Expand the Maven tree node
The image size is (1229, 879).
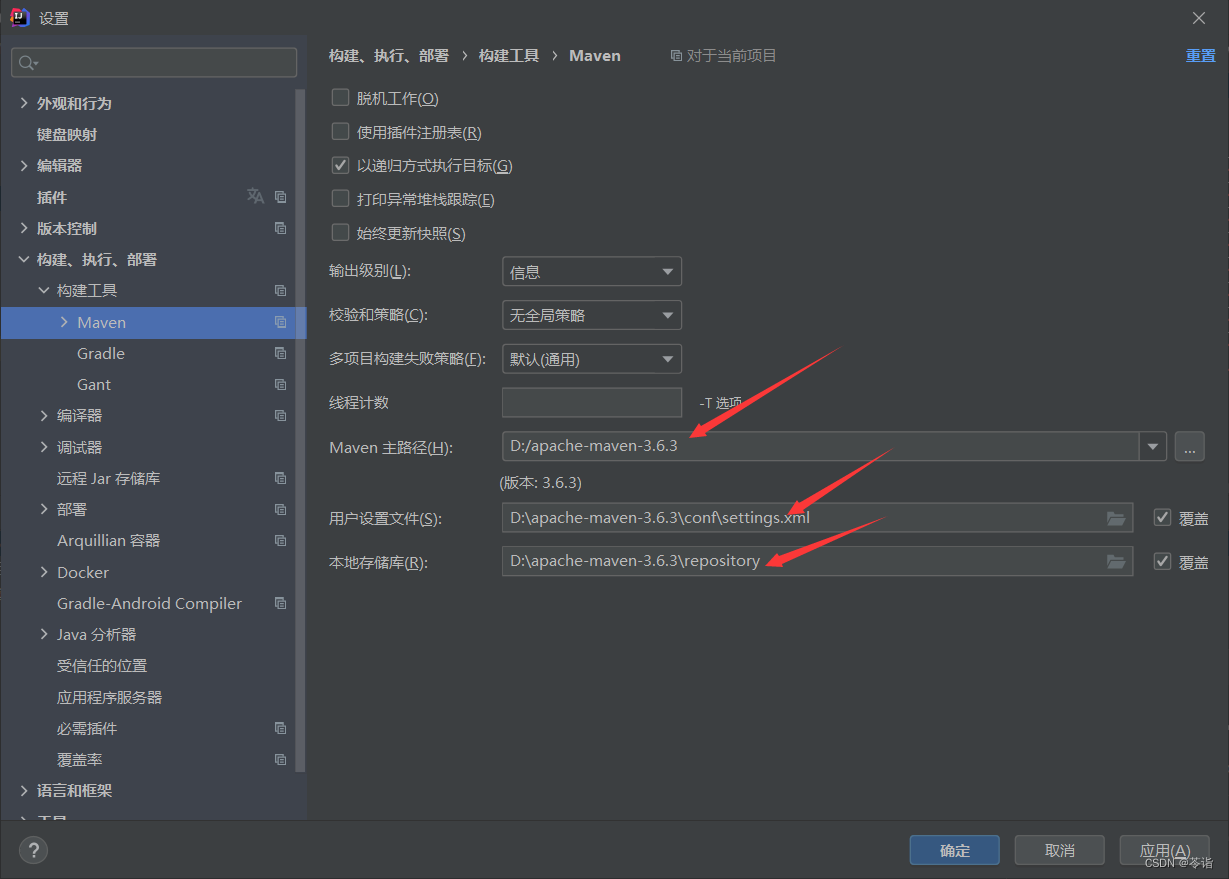[x=64, y=322]
